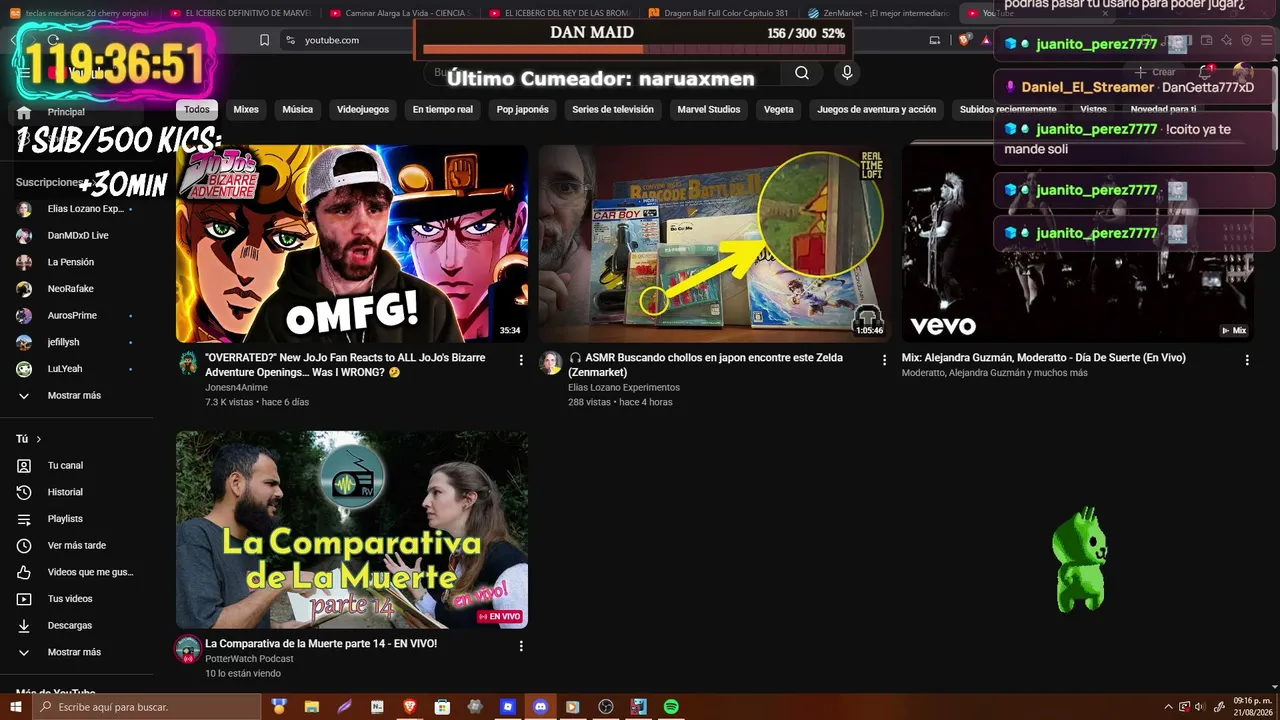This screenshot has width=1280, height=720.
Task: Select the Marvel Studios filter chip
Action: [709, 110]
